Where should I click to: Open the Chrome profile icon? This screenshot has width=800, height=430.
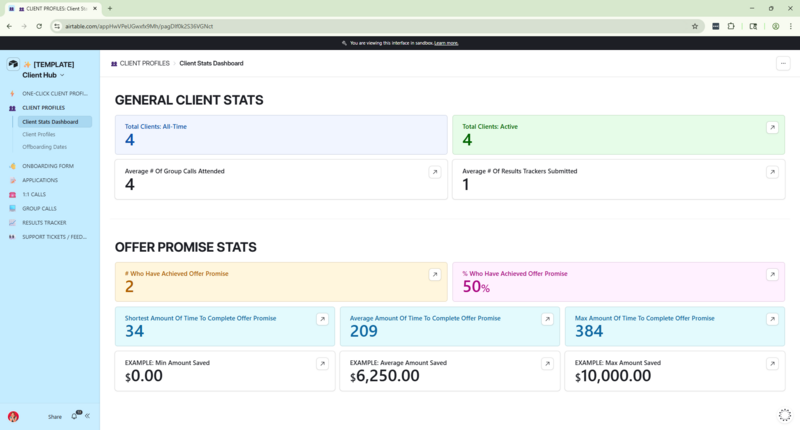tap(775, 26)
